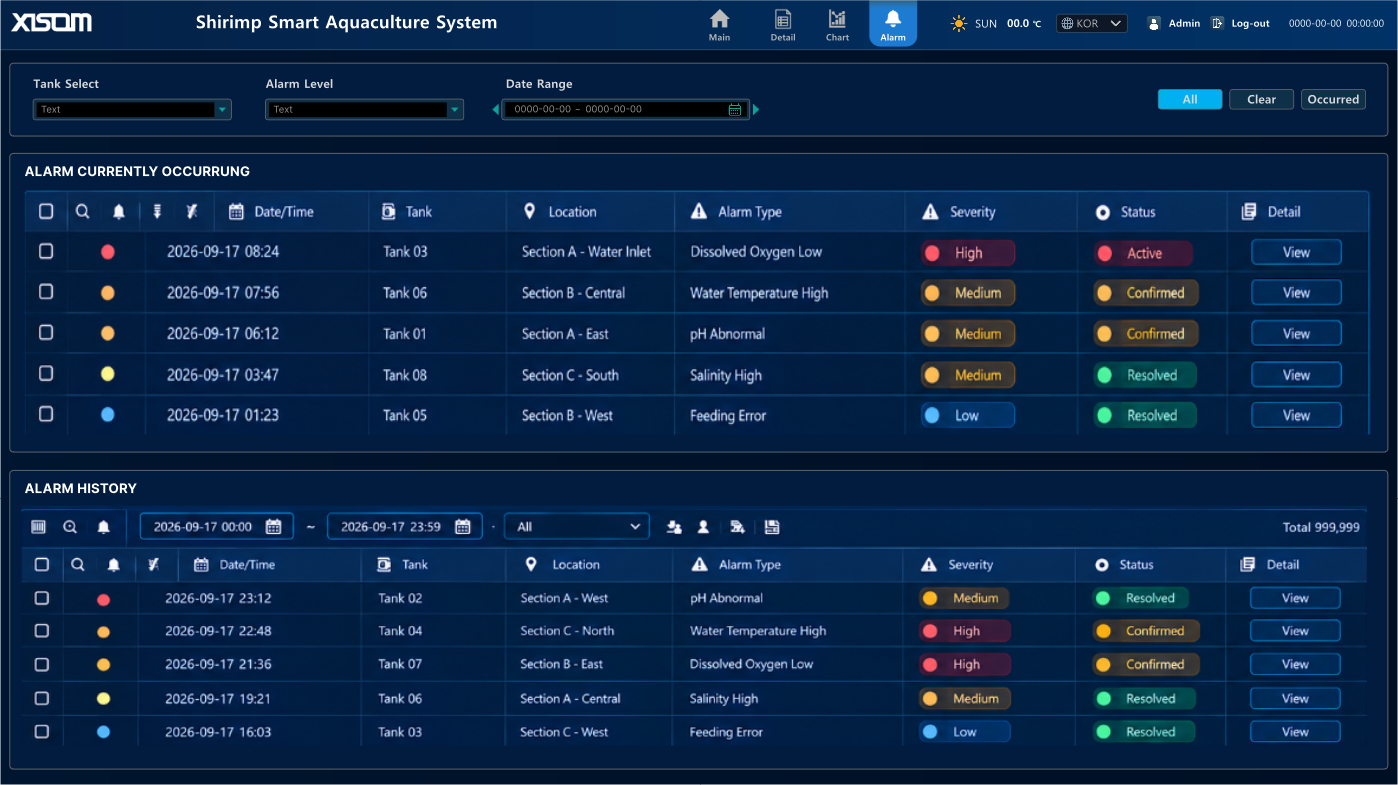Toggle select-all checkbox in current alarms header
The width and height of the screenshot is (1398, 785).
click(x=46, y=211)
